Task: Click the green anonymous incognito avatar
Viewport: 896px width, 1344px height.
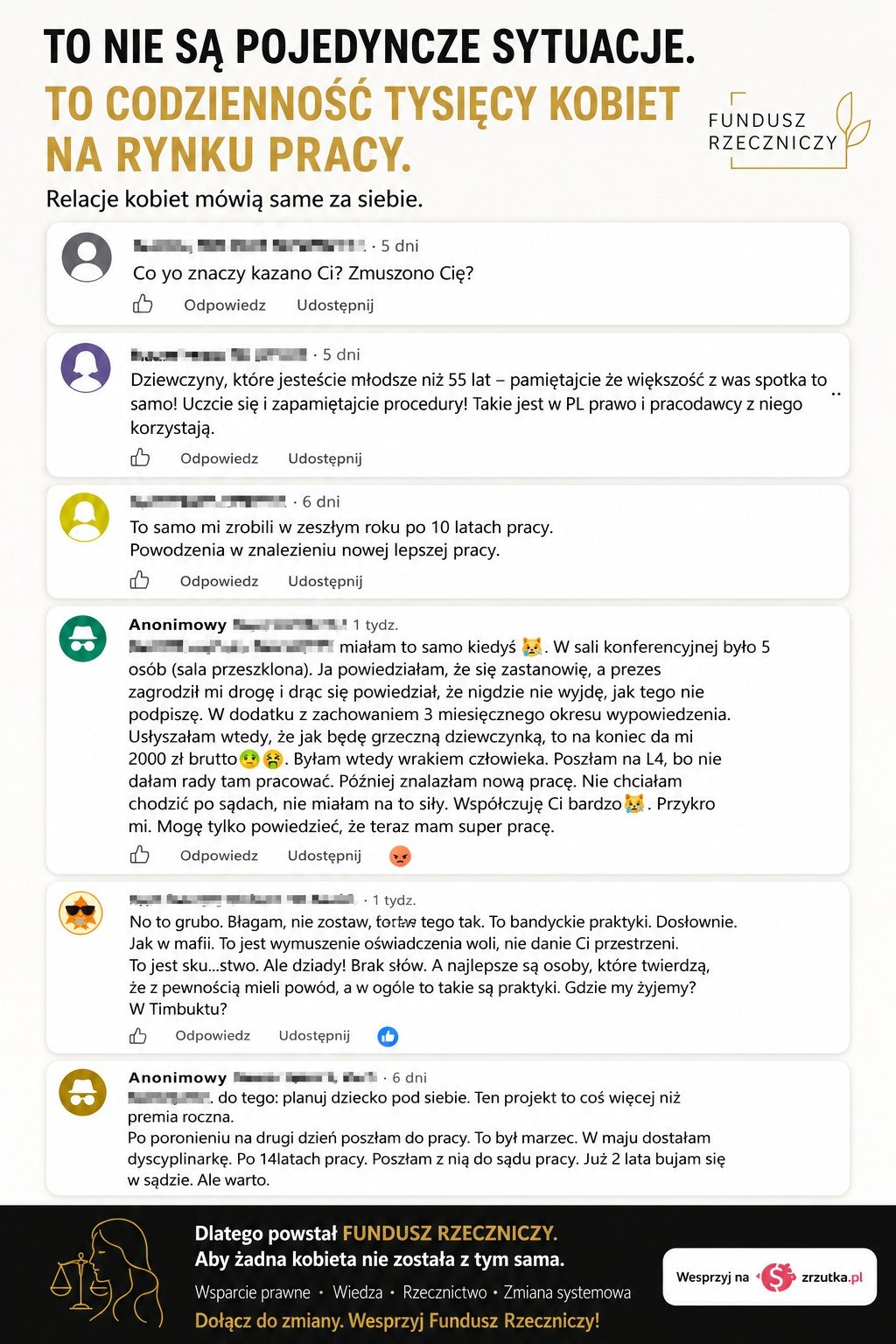Action: [x=82, y=638]
